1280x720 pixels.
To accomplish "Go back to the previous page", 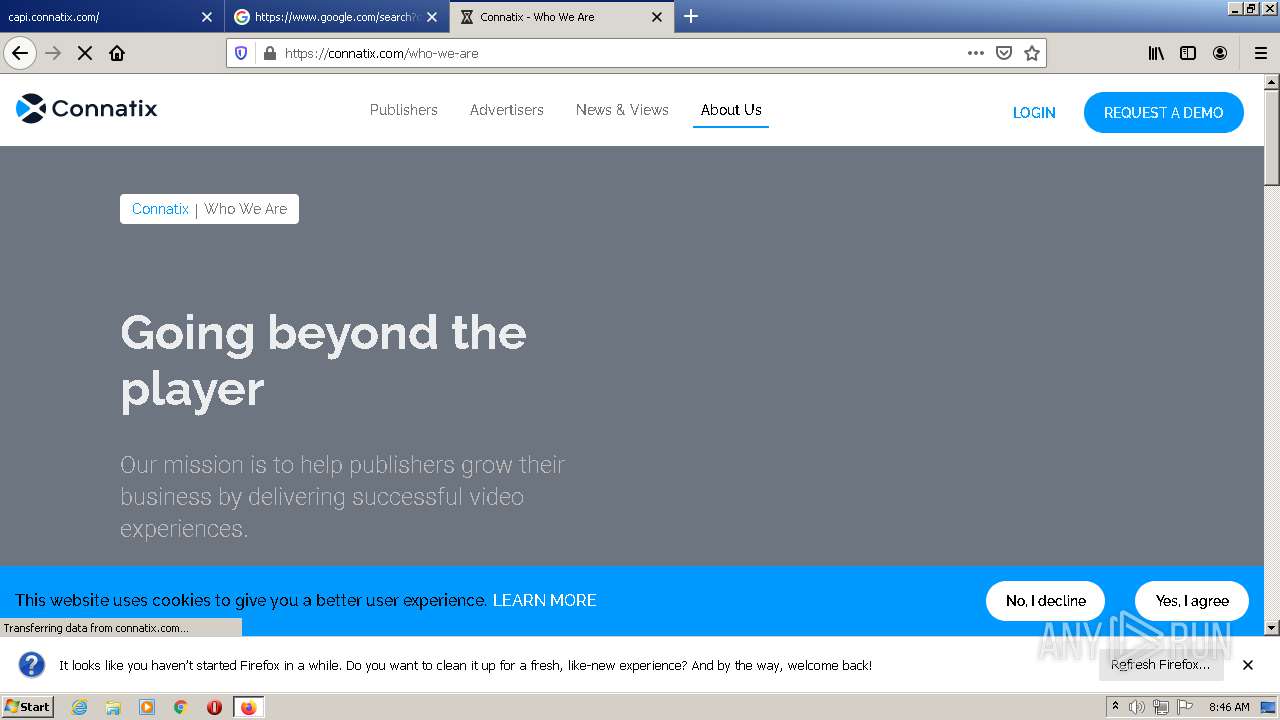I will coord(20,53).
